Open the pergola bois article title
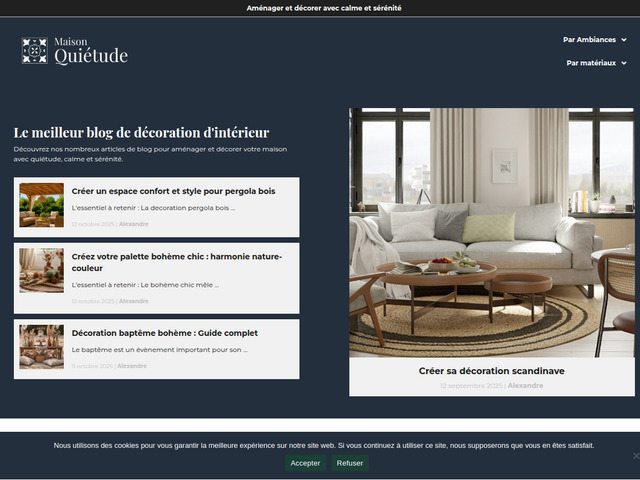Screen dimensions: 640x480 pos(173,191)
